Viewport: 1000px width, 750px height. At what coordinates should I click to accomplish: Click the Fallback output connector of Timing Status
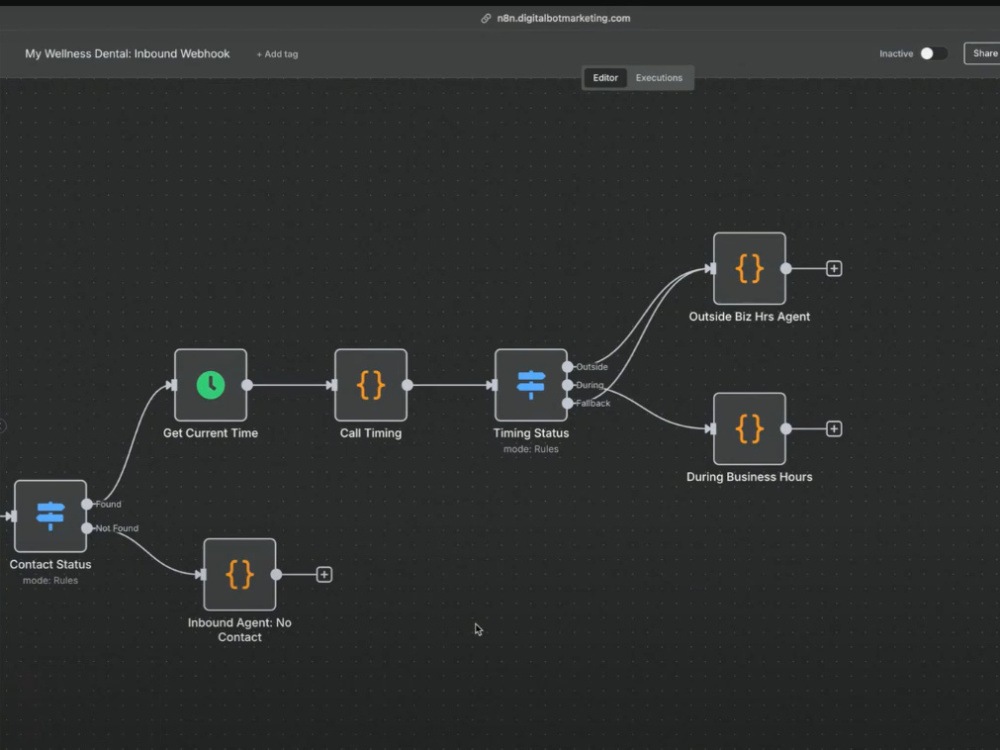click(x=567, y=403)
